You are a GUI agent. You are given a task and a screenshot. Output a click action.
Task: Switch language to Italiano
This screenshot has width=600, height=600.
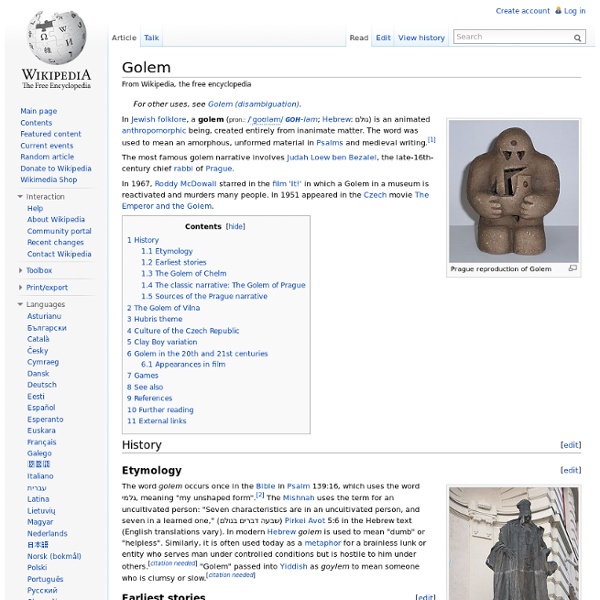click(x=40, y=476)
